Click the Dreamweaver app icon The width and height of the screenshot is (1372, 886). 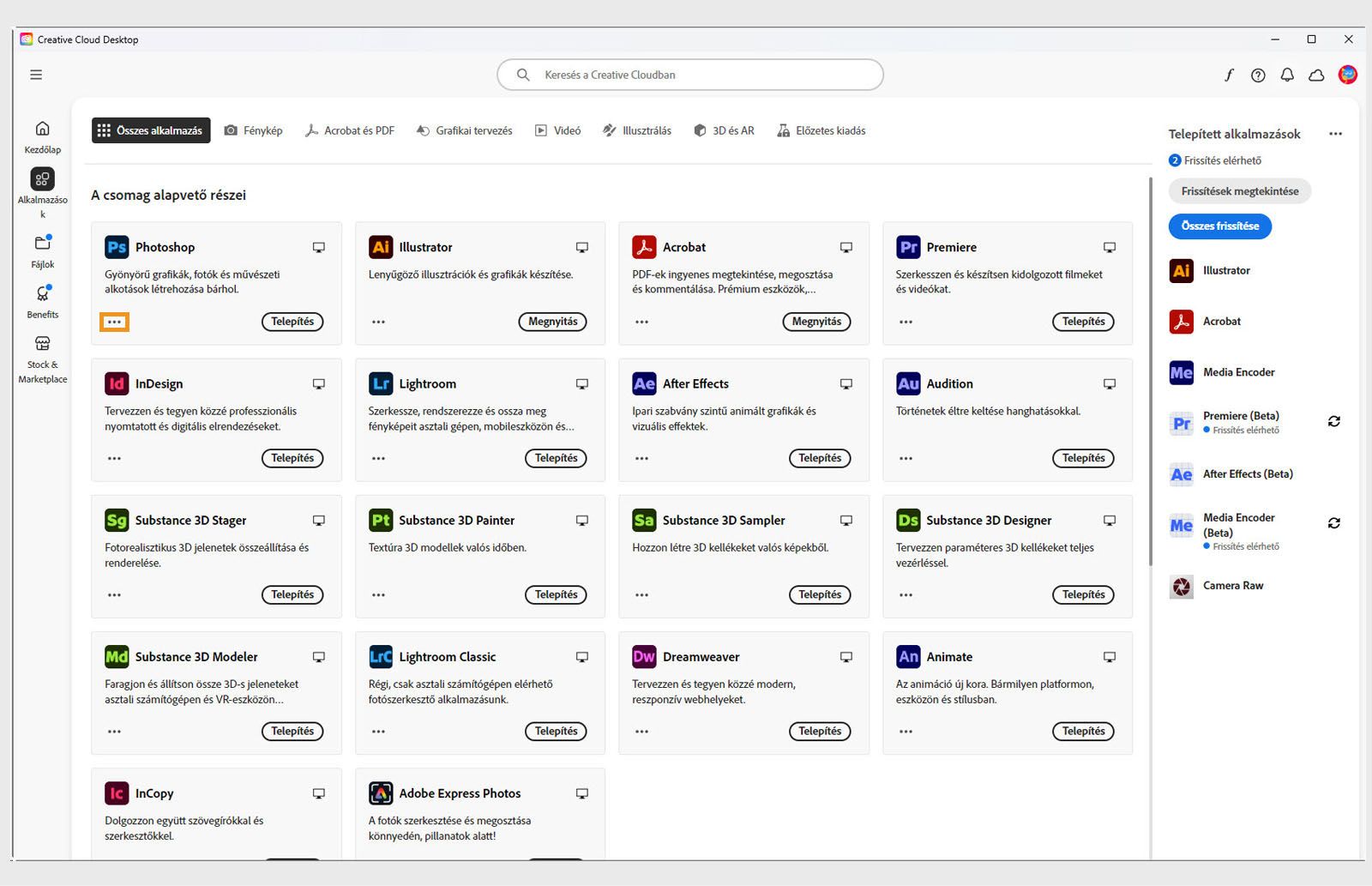(644, 656)
